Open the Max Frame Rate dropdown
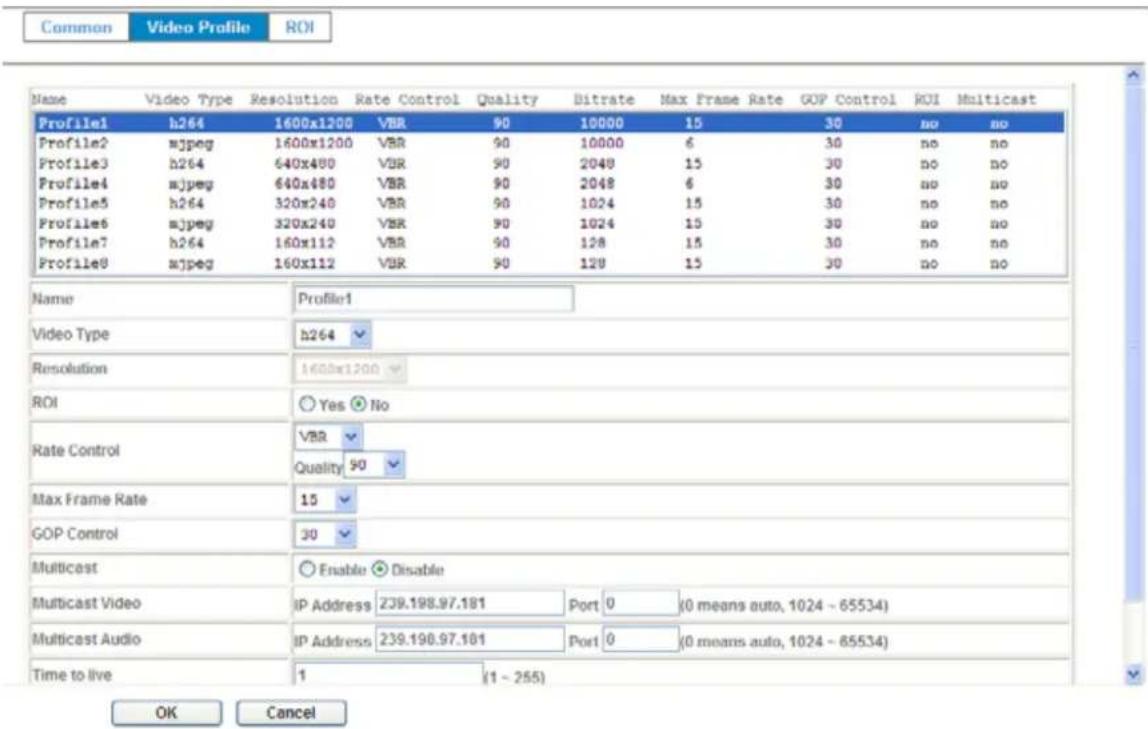Image resolution: width=1148 pixels, height=729 pixels. coord(324,500)
